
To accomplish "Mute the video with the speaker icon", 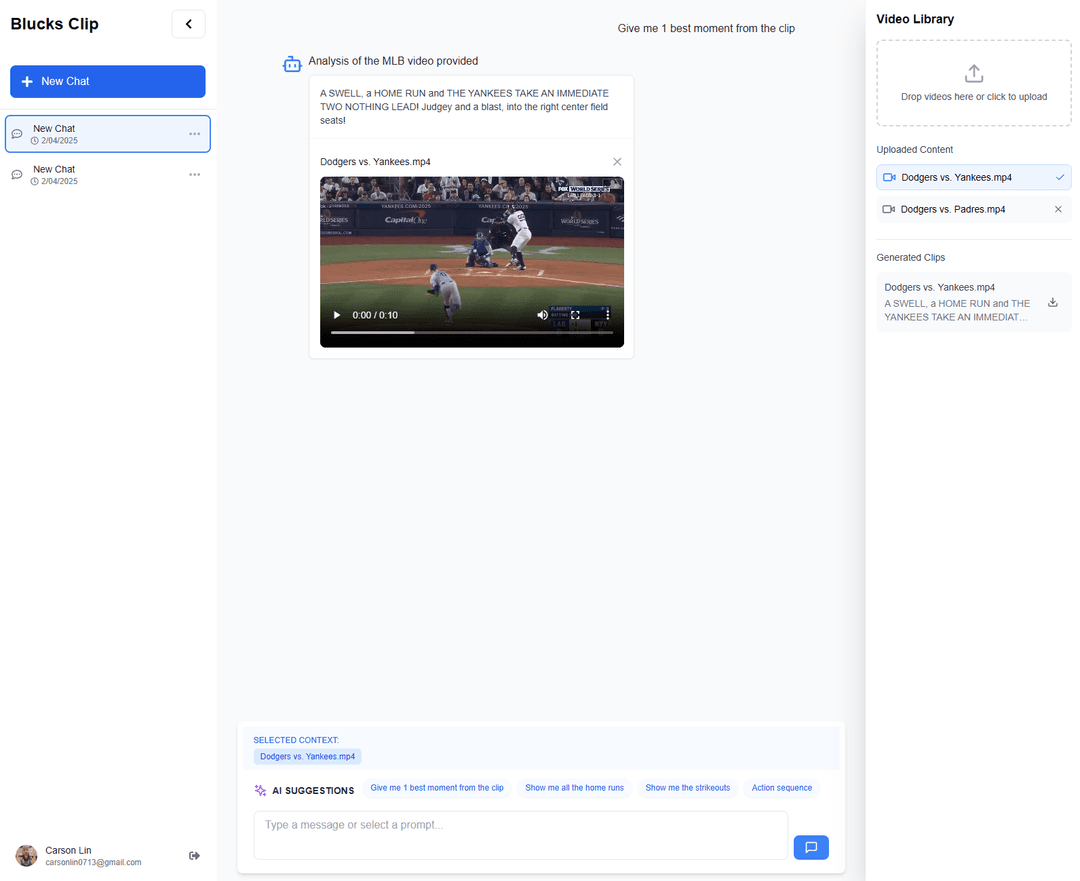I will [543, 315].
